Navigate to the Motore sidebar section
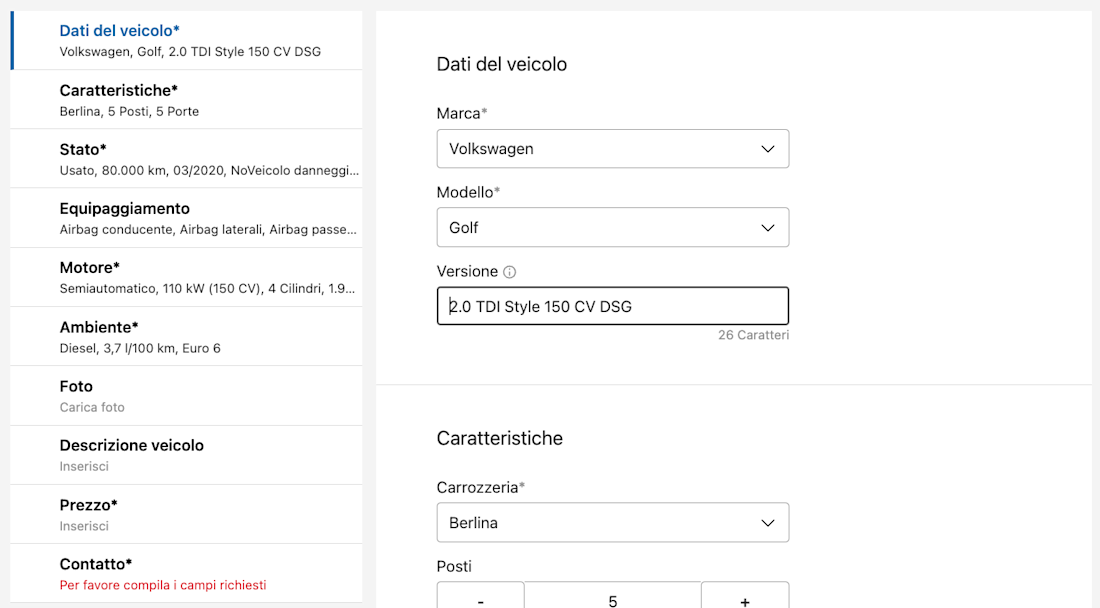The height and width of the screenshot is (608, 1100). 187,277
